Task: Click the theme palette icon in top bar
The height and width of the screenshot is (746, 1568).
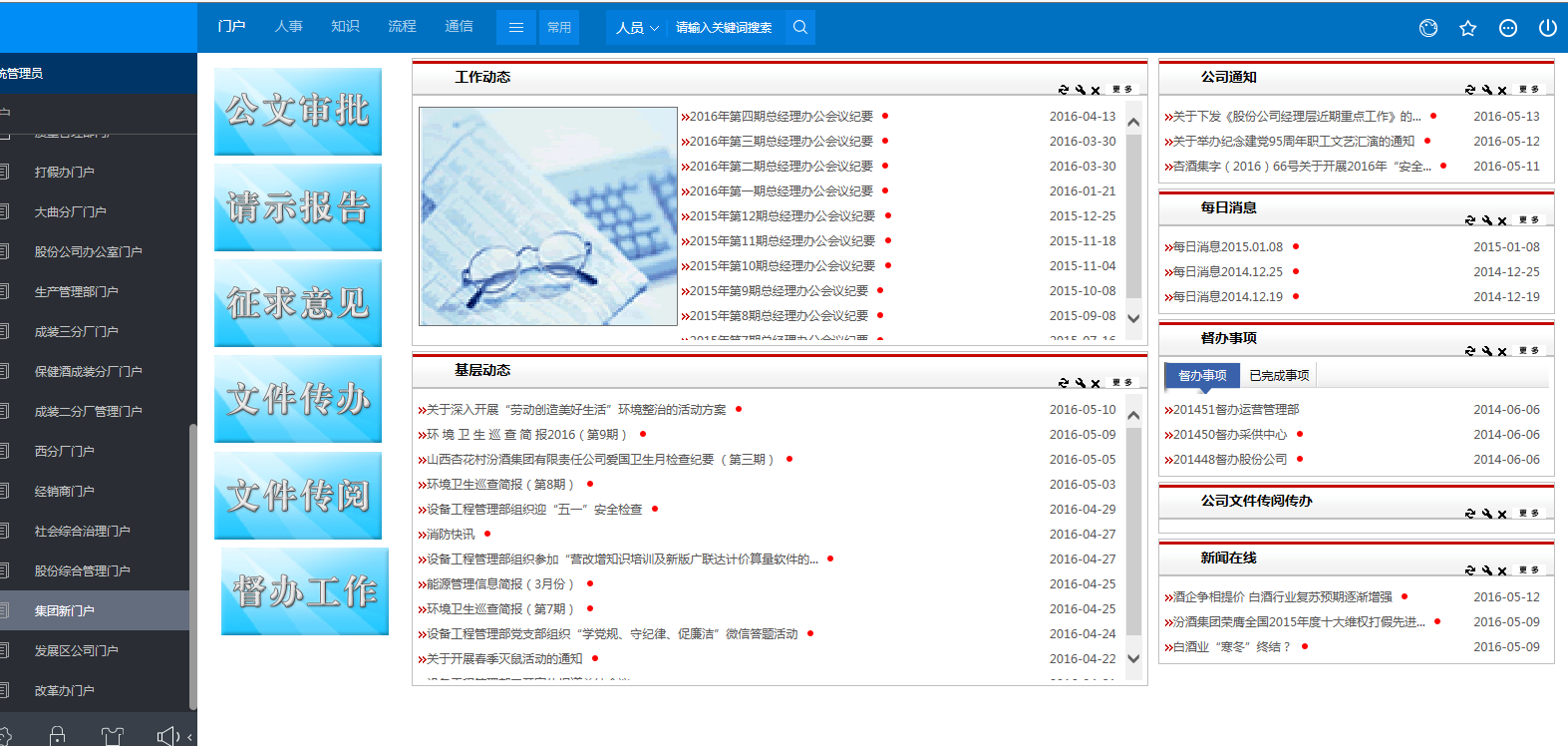Action: pos(1428,28)
